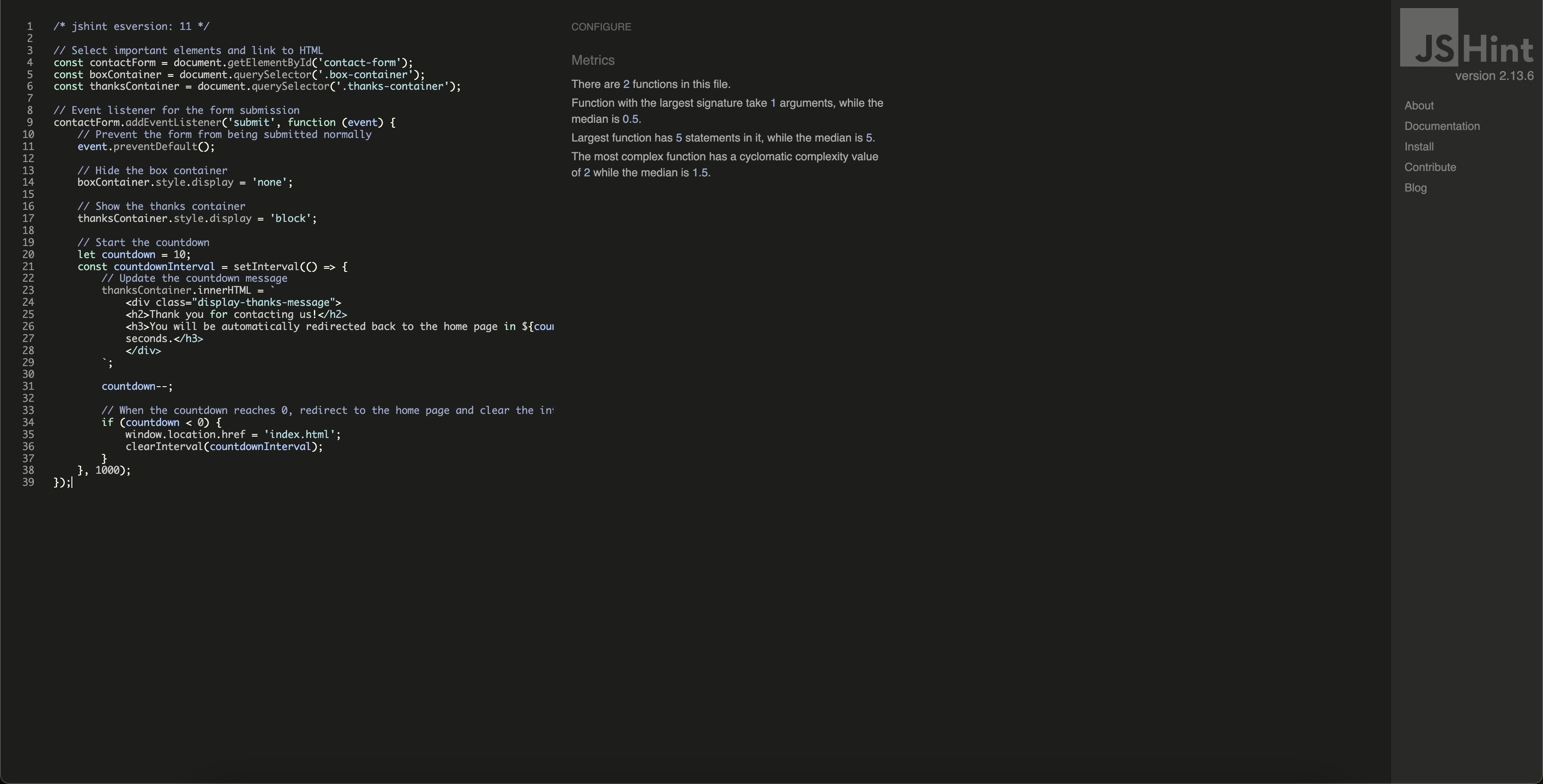Click the 'if (countdown < 0)' line

pyautogui.click(x=161, y=422)
